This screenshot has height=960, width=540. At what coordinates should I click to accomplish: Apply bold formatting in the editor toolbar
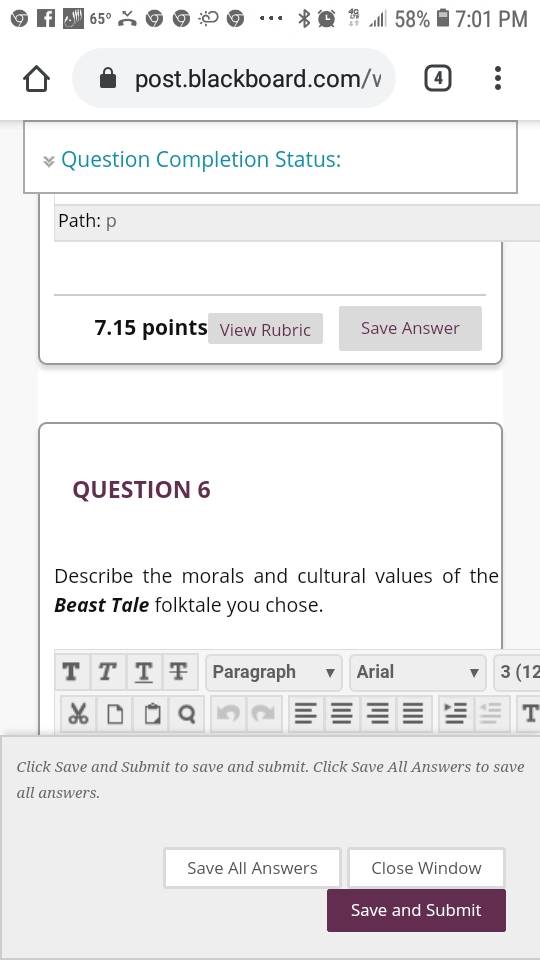coord(72,672)
